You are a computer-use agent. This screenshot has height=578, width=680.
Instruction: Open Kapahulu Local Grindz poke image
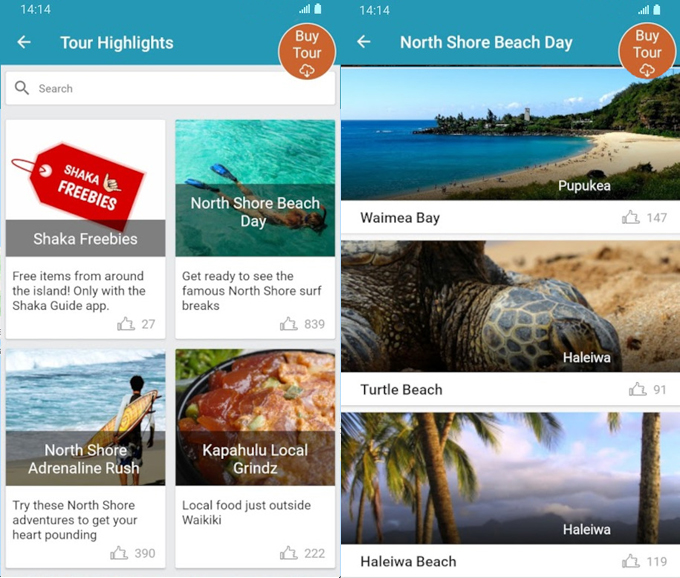pyautogui.click(x=255, y=417)
